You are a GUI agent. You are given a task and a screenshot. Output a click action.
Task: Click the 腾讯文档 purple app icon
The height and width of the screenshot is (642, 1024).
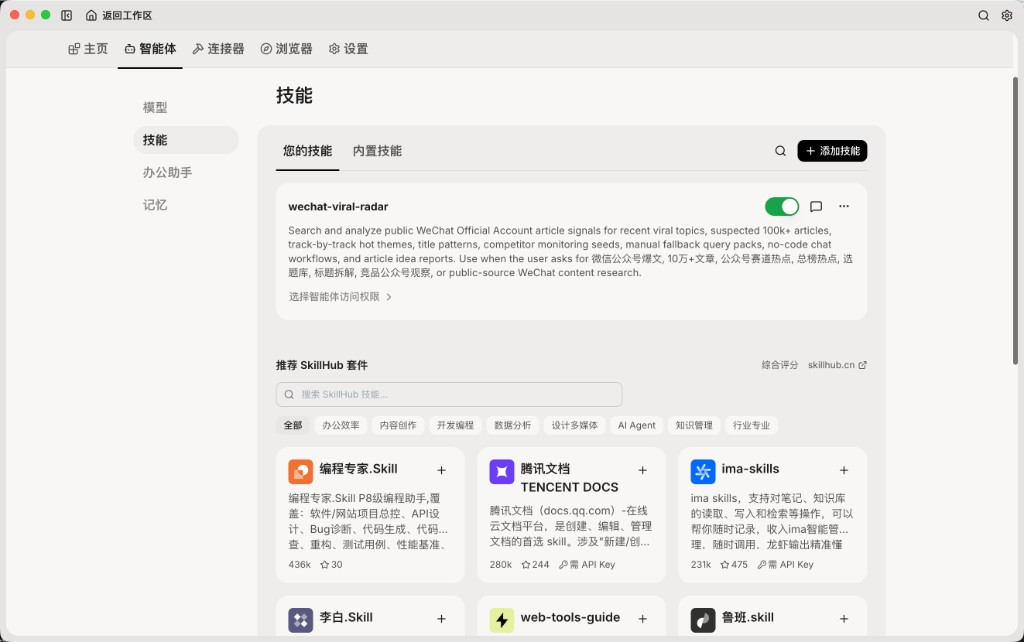[x=502, y=471]
